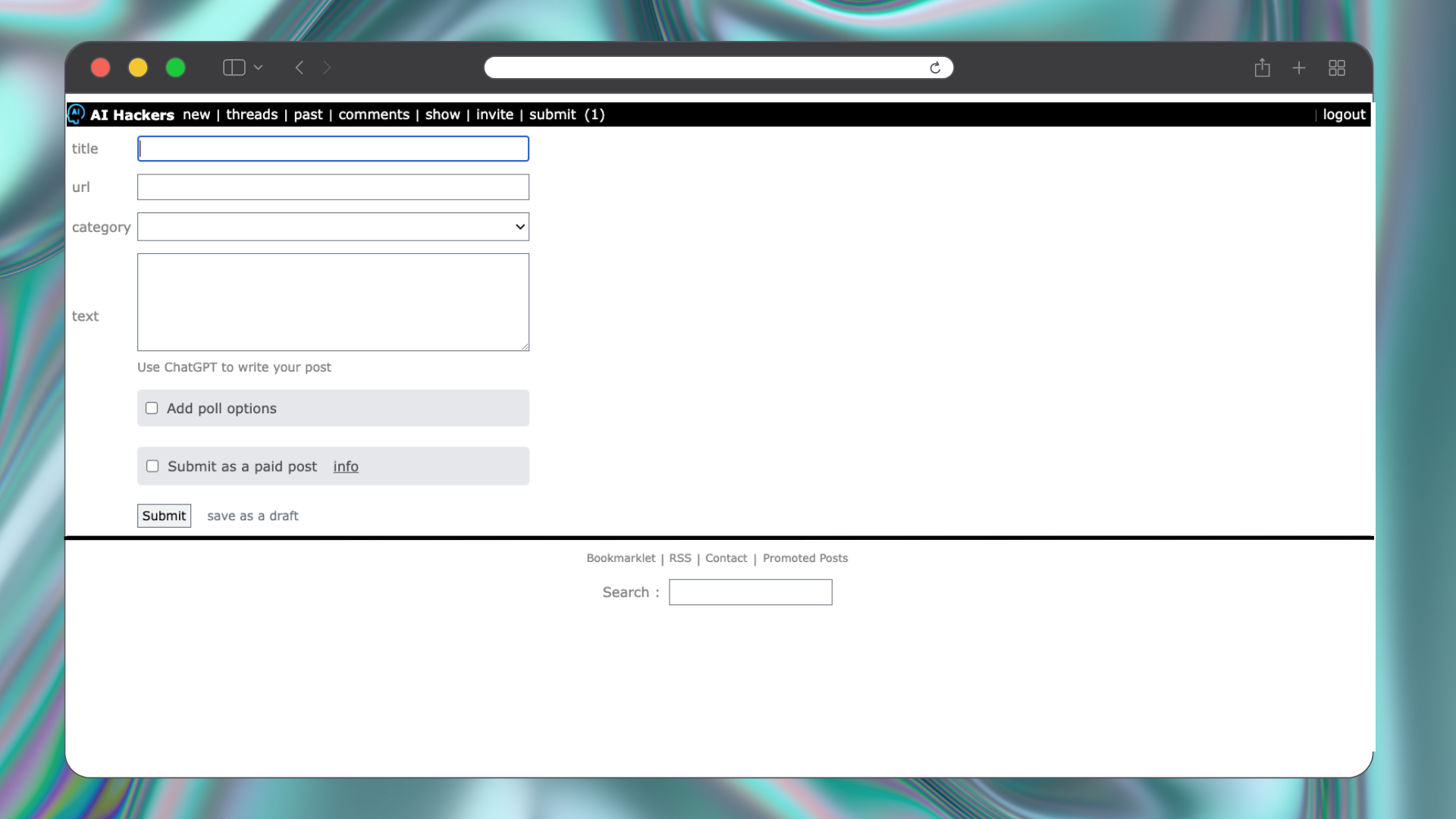The height and width of the screenshot is (819, 1456).
Task: Click the (1) counter in header
Action: pos(595,115)
